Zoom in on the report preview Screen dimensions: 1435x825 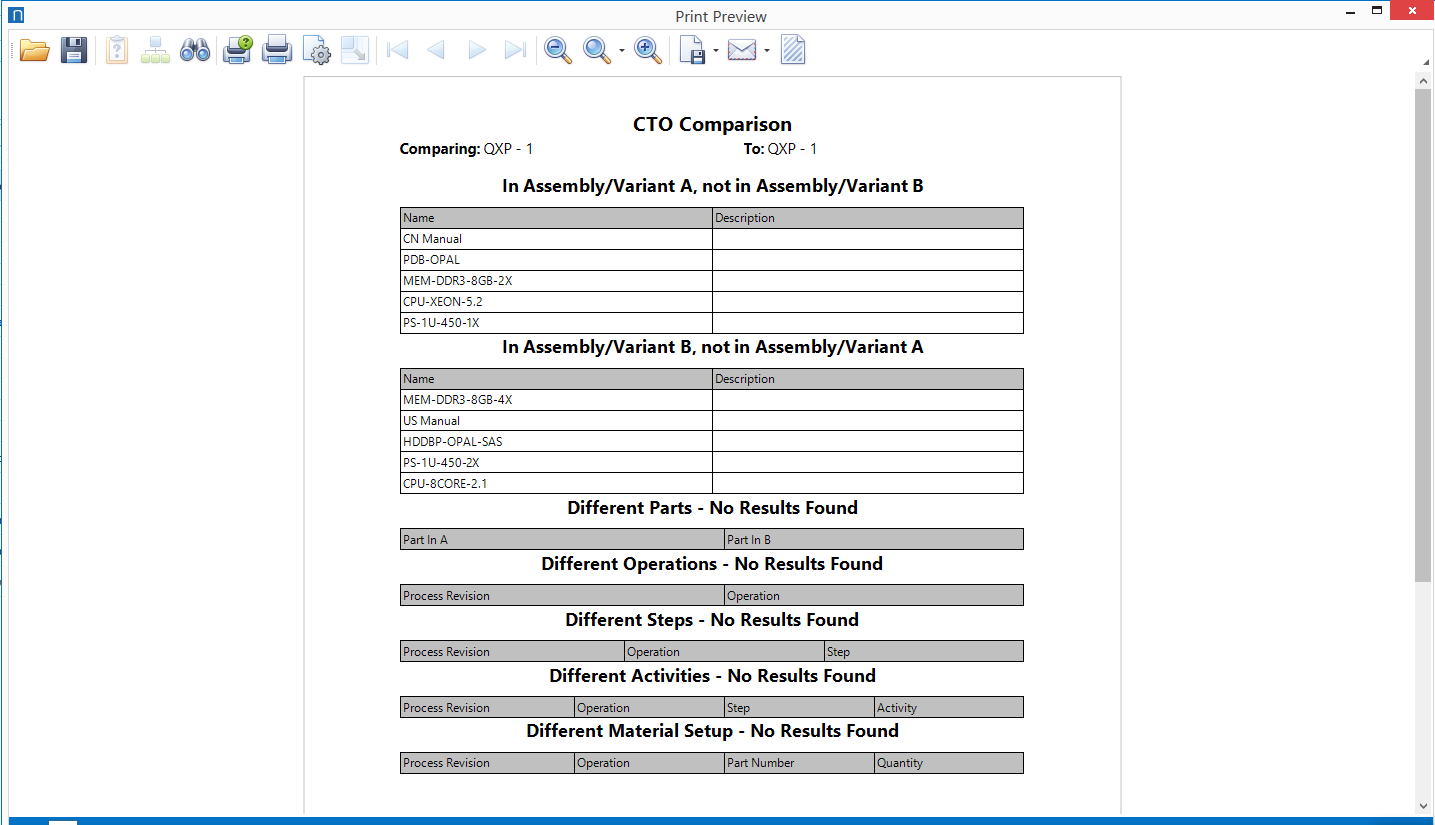[x=647, y=49]
